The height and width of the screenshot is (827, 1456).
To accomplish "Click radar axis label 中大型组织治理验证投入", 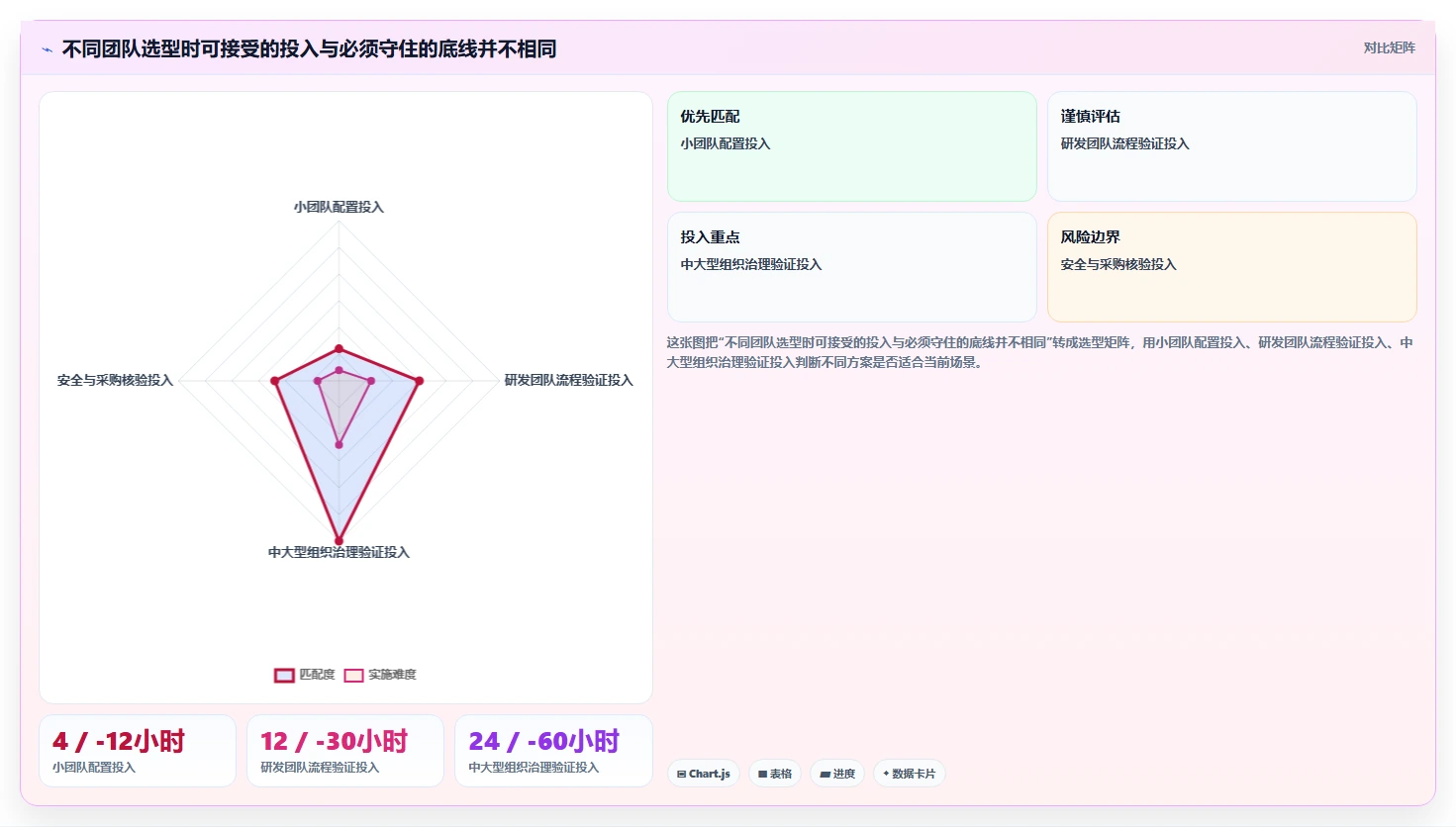I will point(339,552).
